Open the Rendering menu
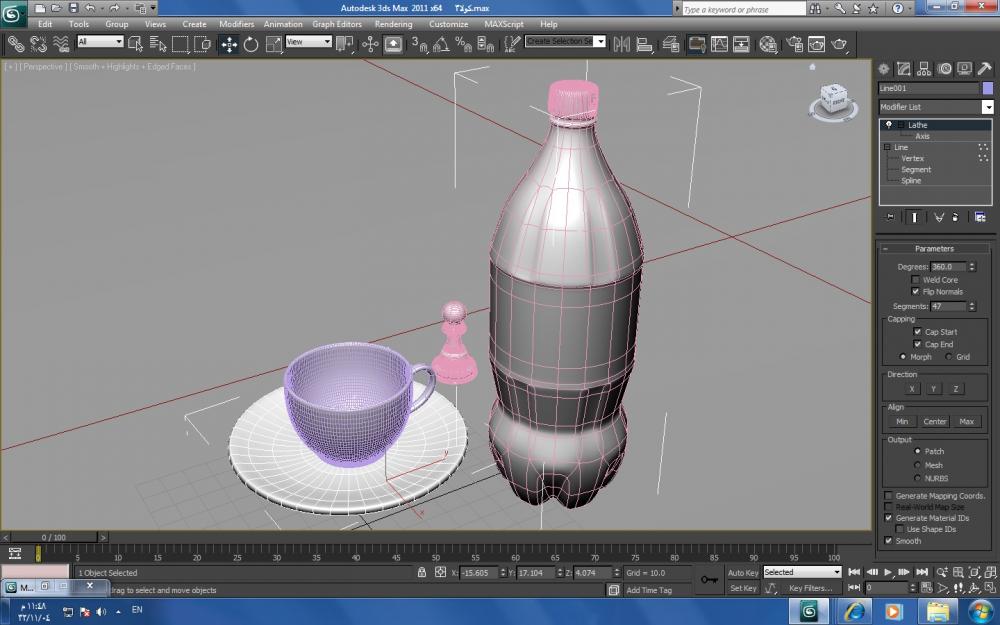Image resolution: width=1000 pixels, height=625 pixels. [x=393, y=24]
